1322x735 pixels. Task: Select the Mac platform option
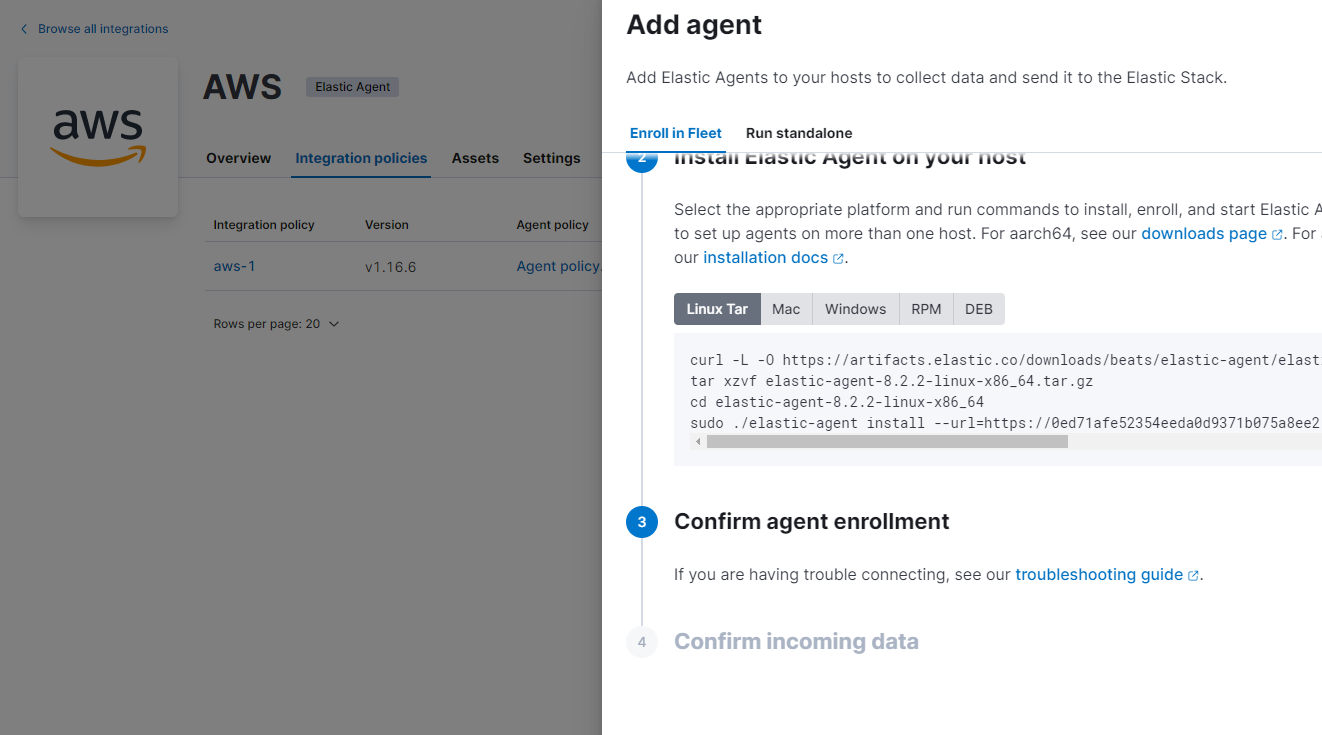pos(786,309)
